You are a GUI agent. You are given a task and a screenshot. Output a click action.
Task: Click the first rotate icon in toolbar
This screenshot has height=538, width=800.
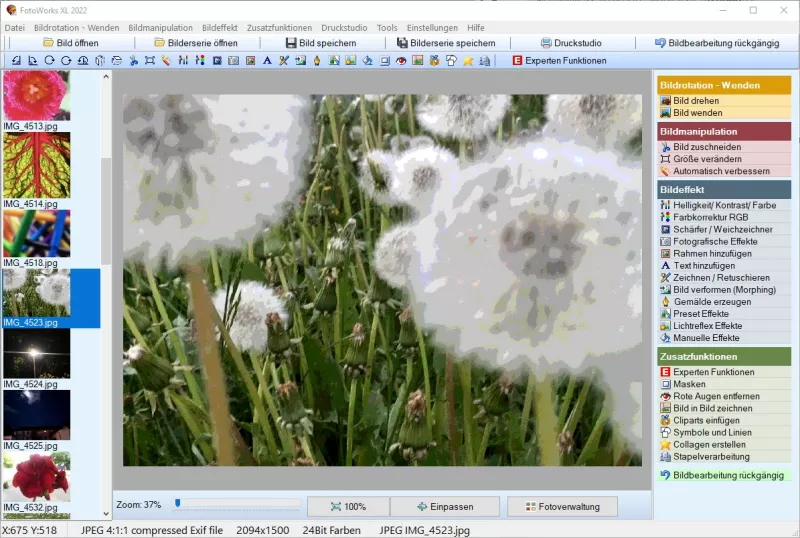[x=15, y=61]
